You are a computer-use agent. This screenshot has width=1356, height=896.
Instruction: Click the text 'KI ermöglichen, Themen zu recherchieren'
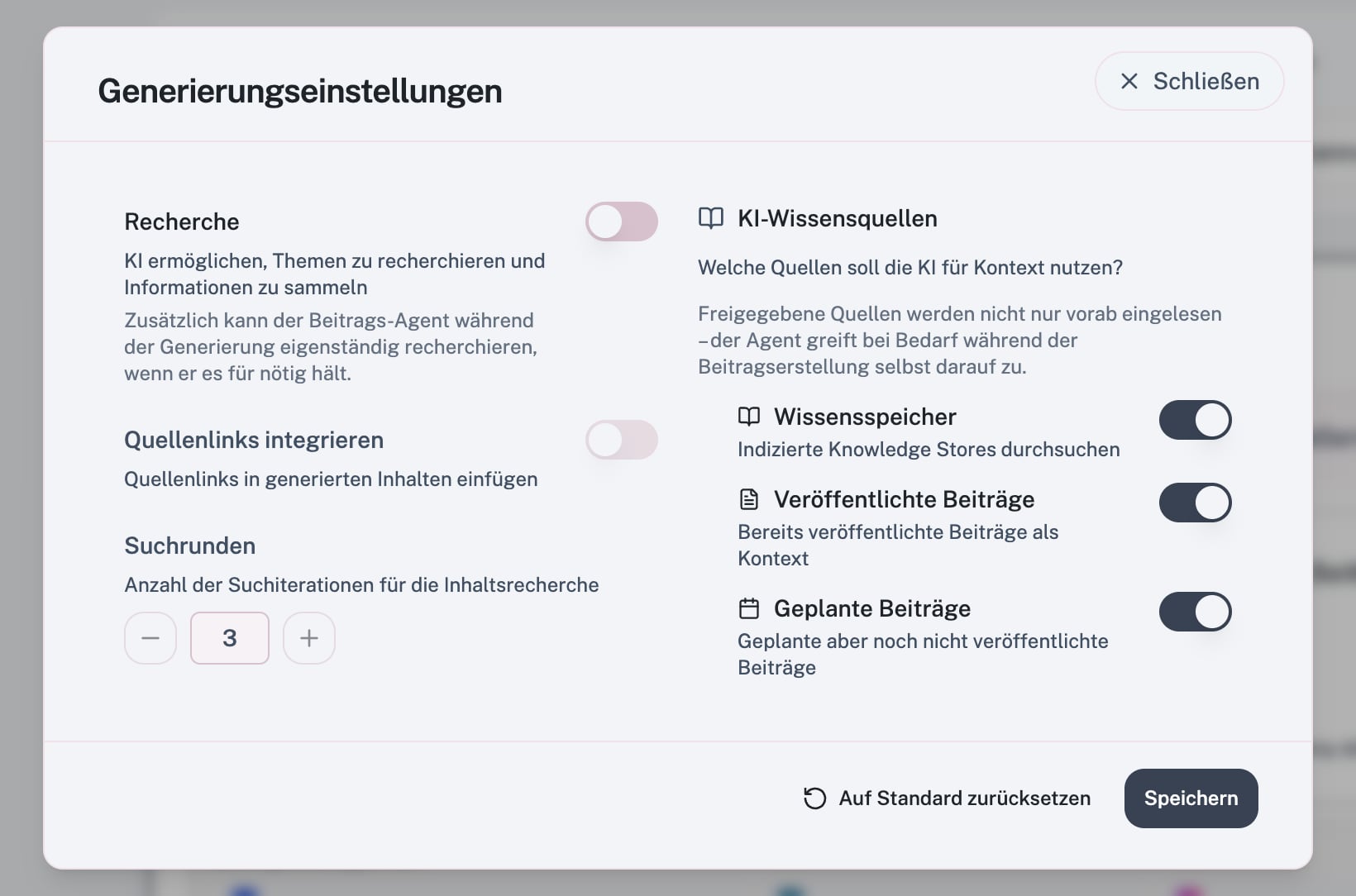(334, 274)
